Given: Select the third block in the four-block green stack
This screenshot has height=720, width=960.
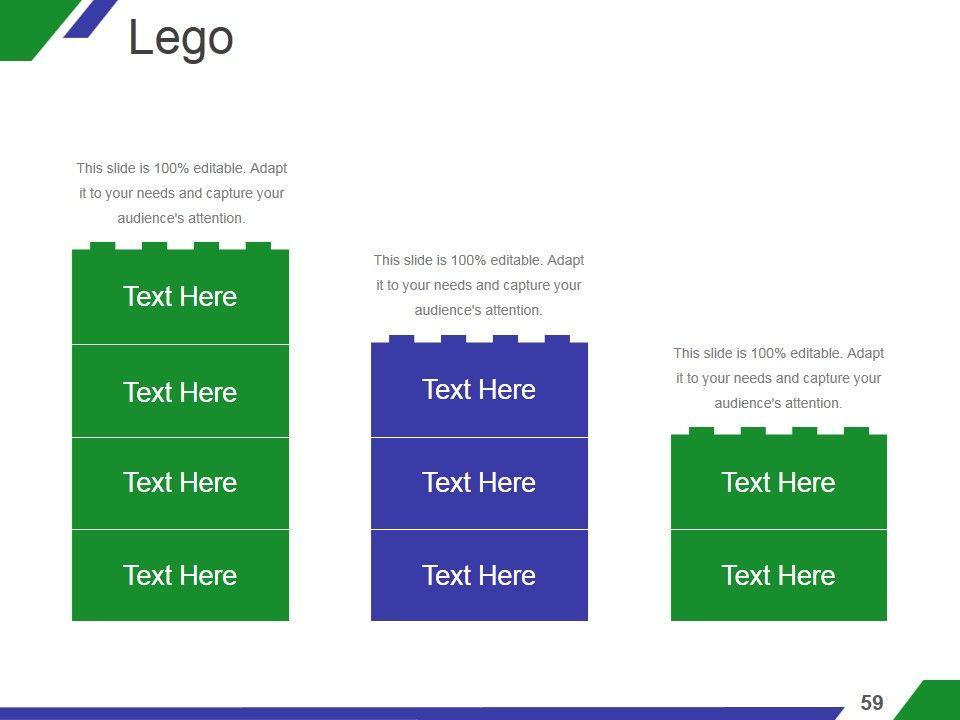Looking at the screenshot, I should tap(180, 483).
